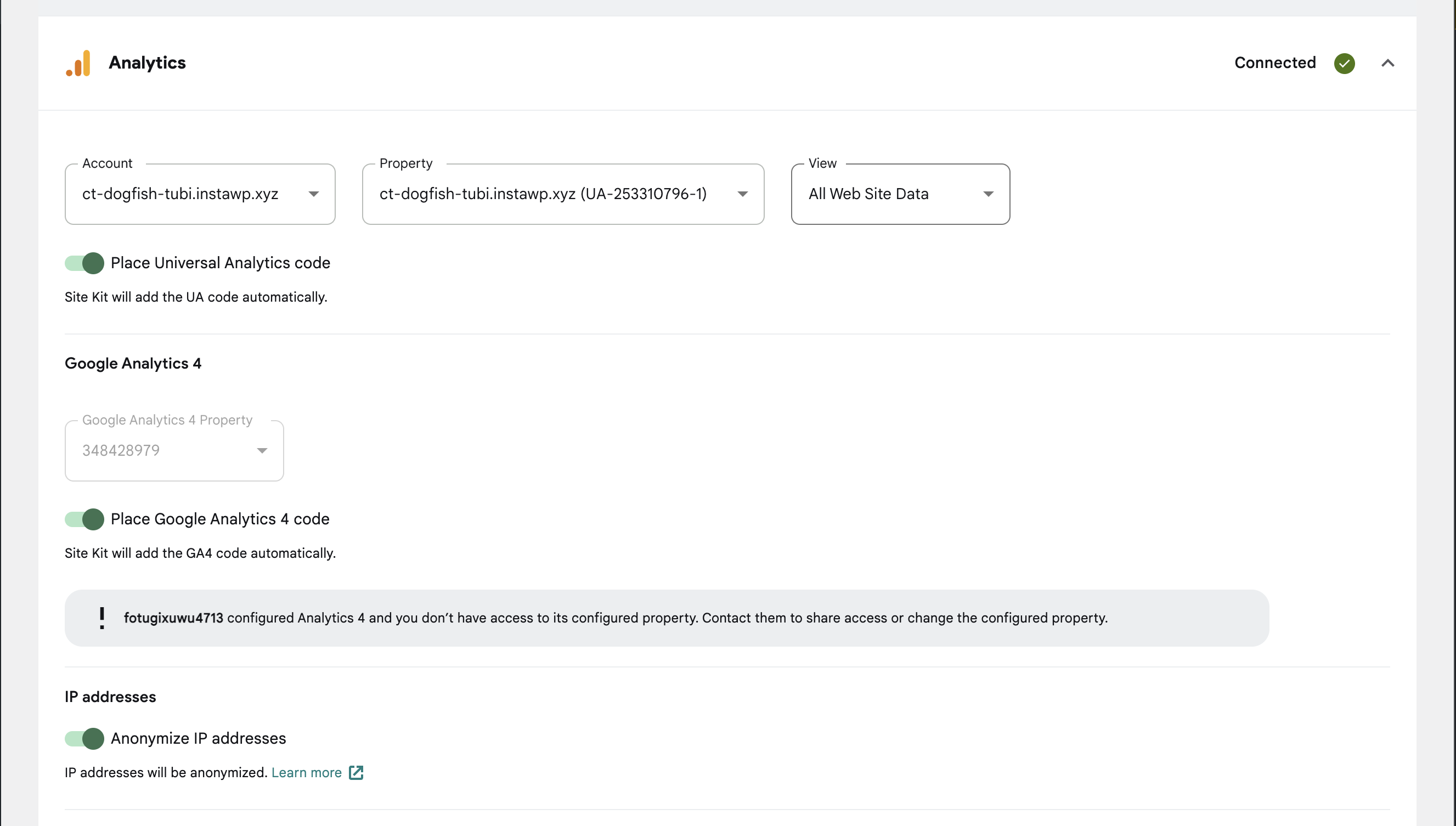Viewport: 1456px width, 826px height.
Task: Click the exclamation icon in warning banner
Action: pyautogui.click(x=102, y=618)
